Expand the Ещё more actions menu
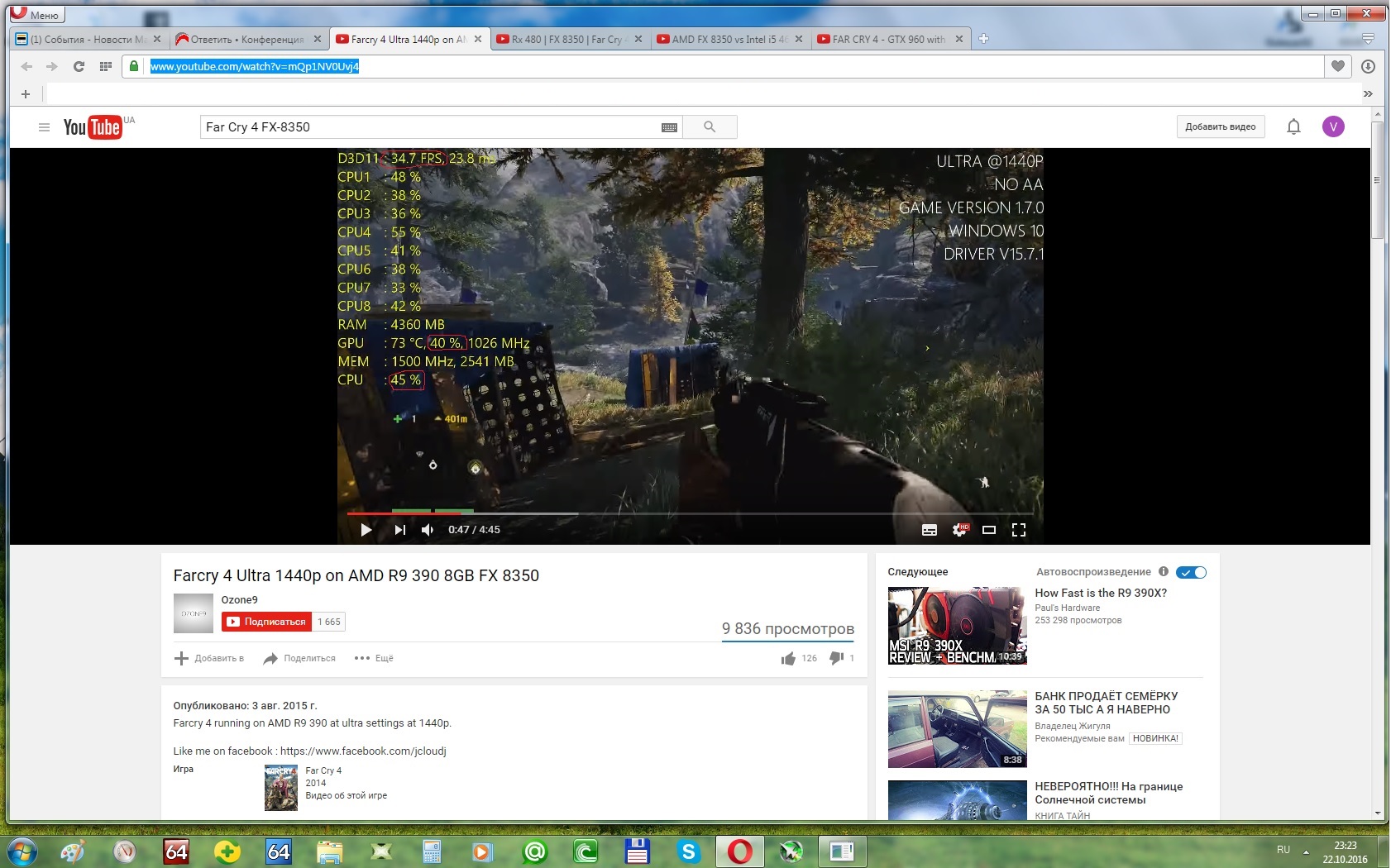 pos(374,659)
